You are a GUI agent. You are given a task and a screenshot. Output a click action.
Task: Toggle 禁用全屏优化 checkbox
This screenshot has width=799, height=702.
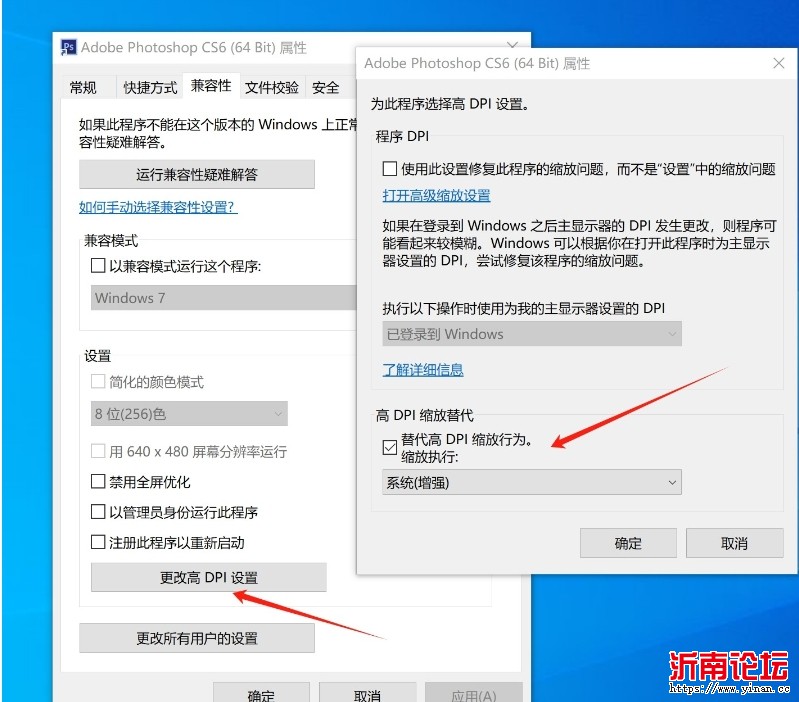click(98, 482)
